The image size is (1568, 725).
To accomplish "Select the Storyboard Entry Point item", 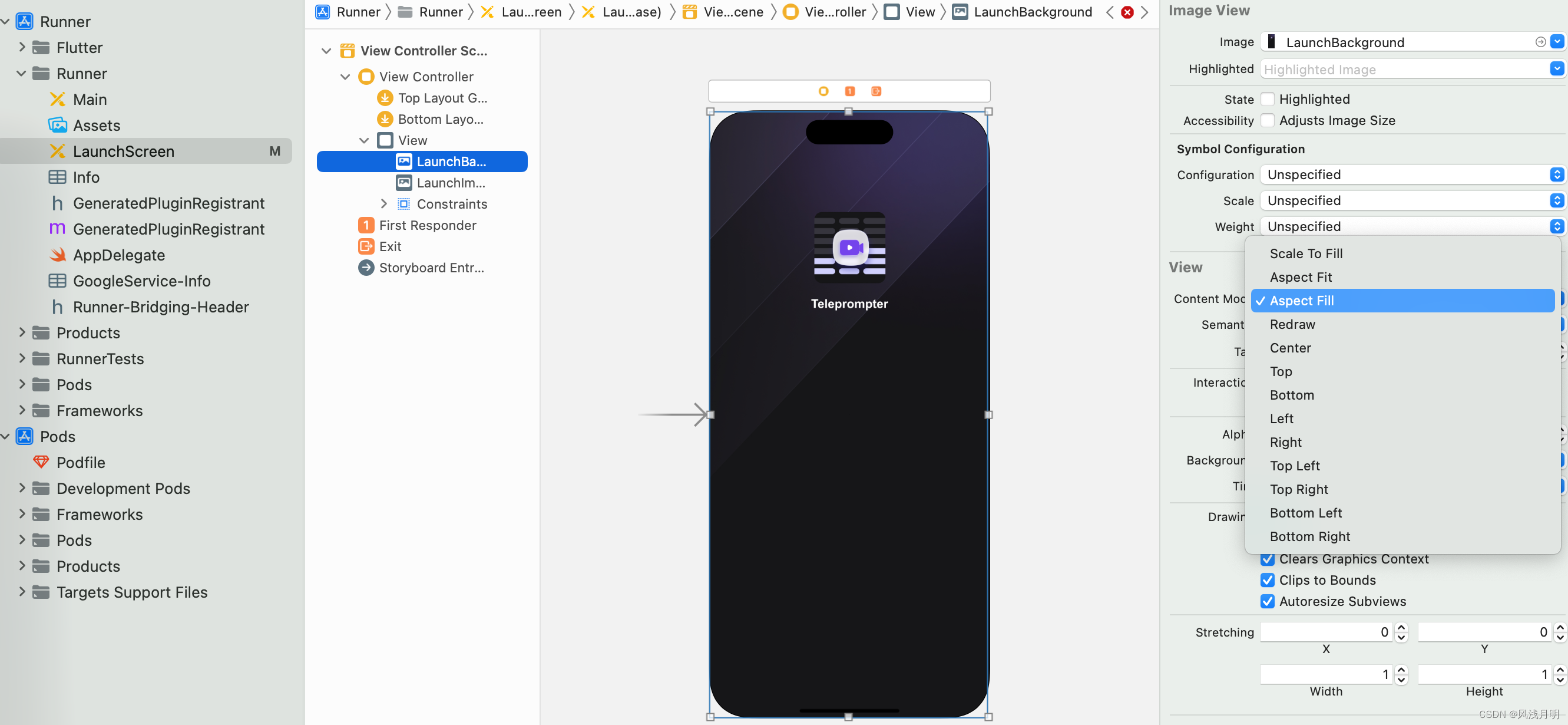I will coord(431,268).
